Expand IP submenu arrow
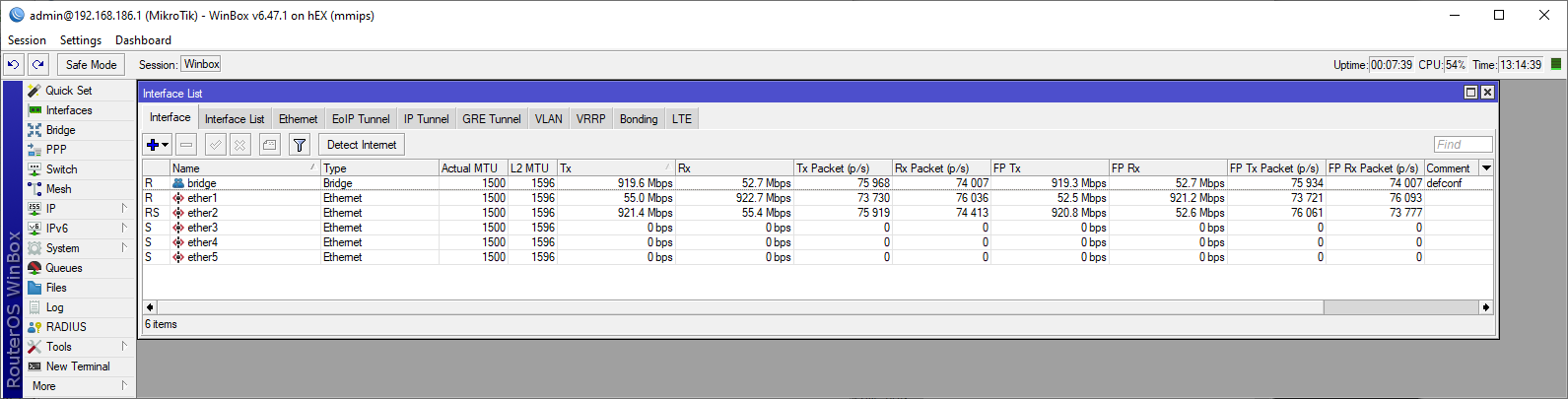The image size is (1568, 399). click(124, 208)
